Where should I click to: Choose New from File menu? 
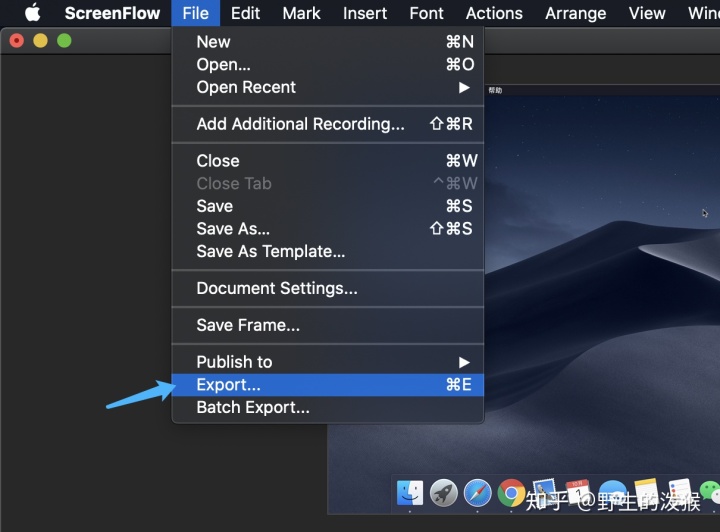click(328, 42)
